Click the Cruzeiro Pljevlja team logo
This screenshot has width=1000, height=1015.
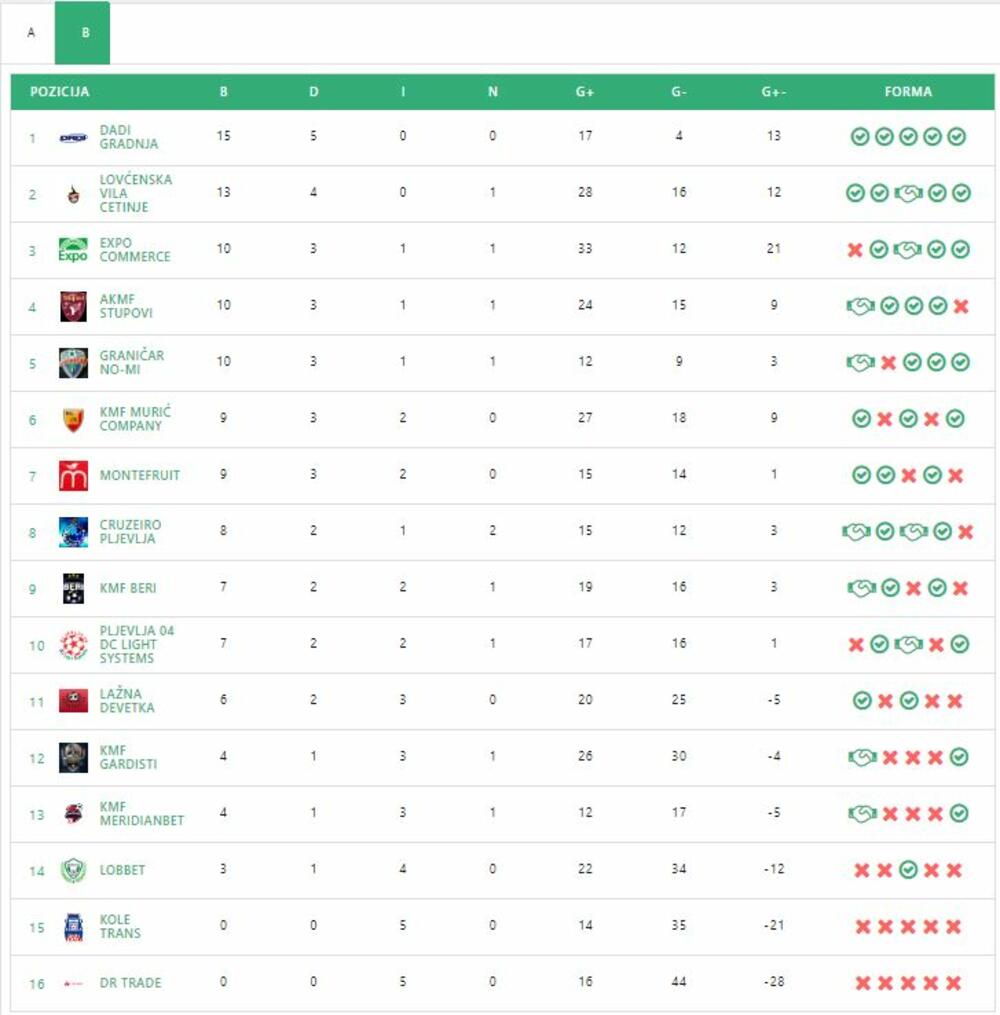tap(73, 531)
